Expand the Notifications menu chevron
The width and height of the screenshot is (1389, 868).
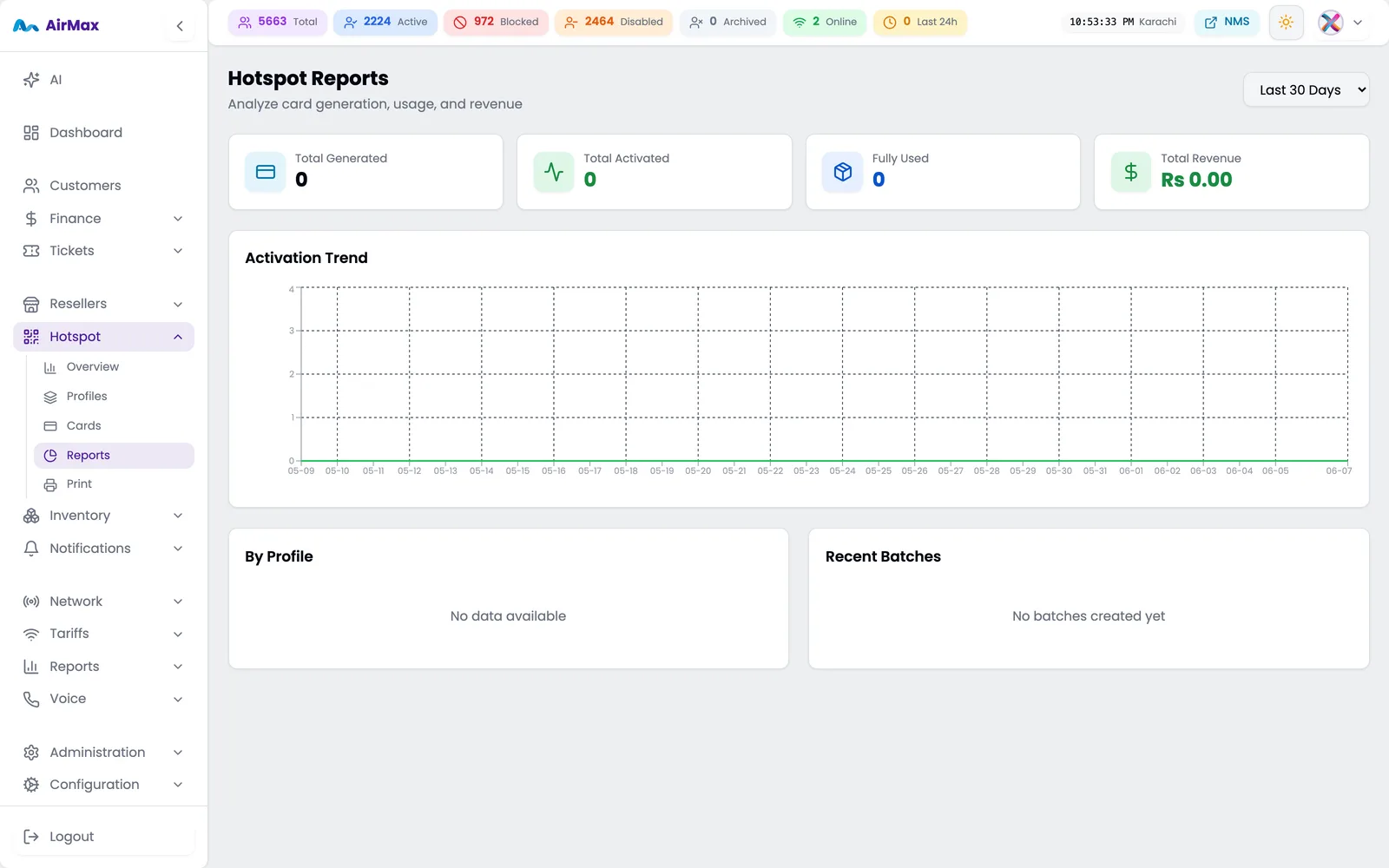pyautogui.click(x=178, y=549)
